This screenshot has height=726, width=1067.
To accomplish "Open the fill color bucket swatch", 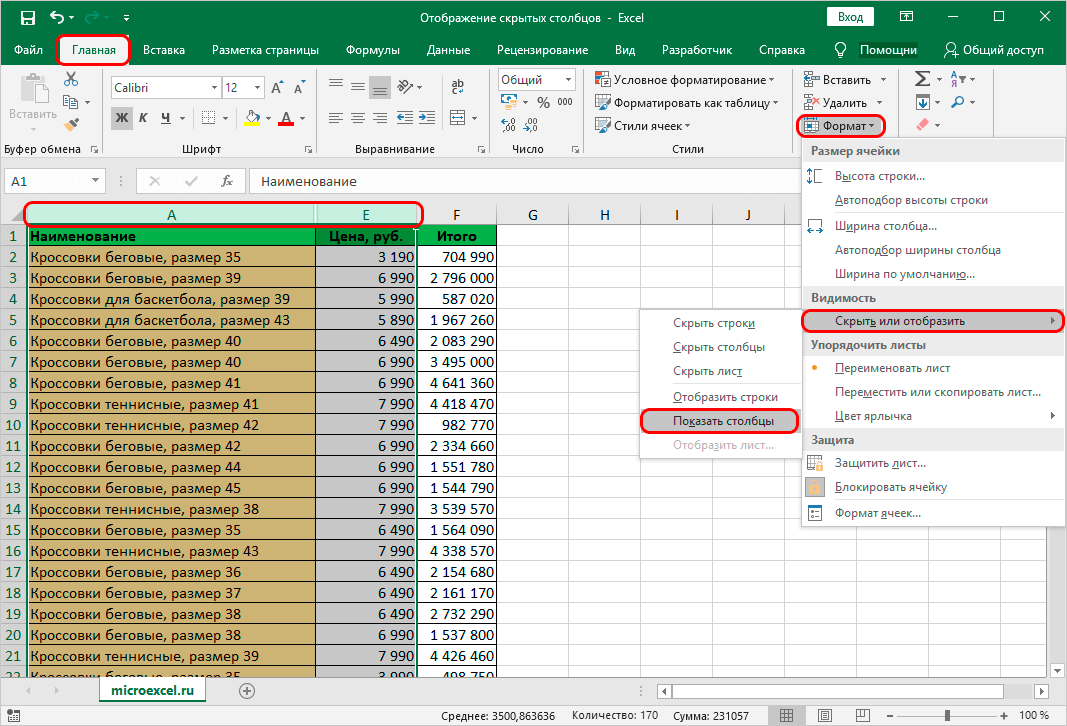I will point(252,118).
